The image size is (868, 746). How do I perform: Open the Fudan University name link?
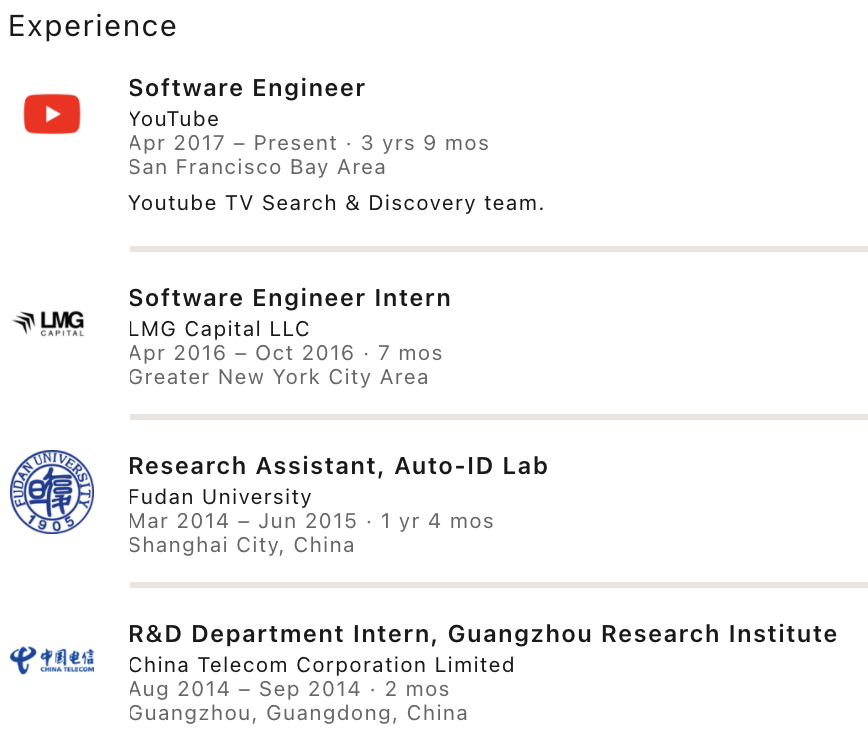click(220, 497)
